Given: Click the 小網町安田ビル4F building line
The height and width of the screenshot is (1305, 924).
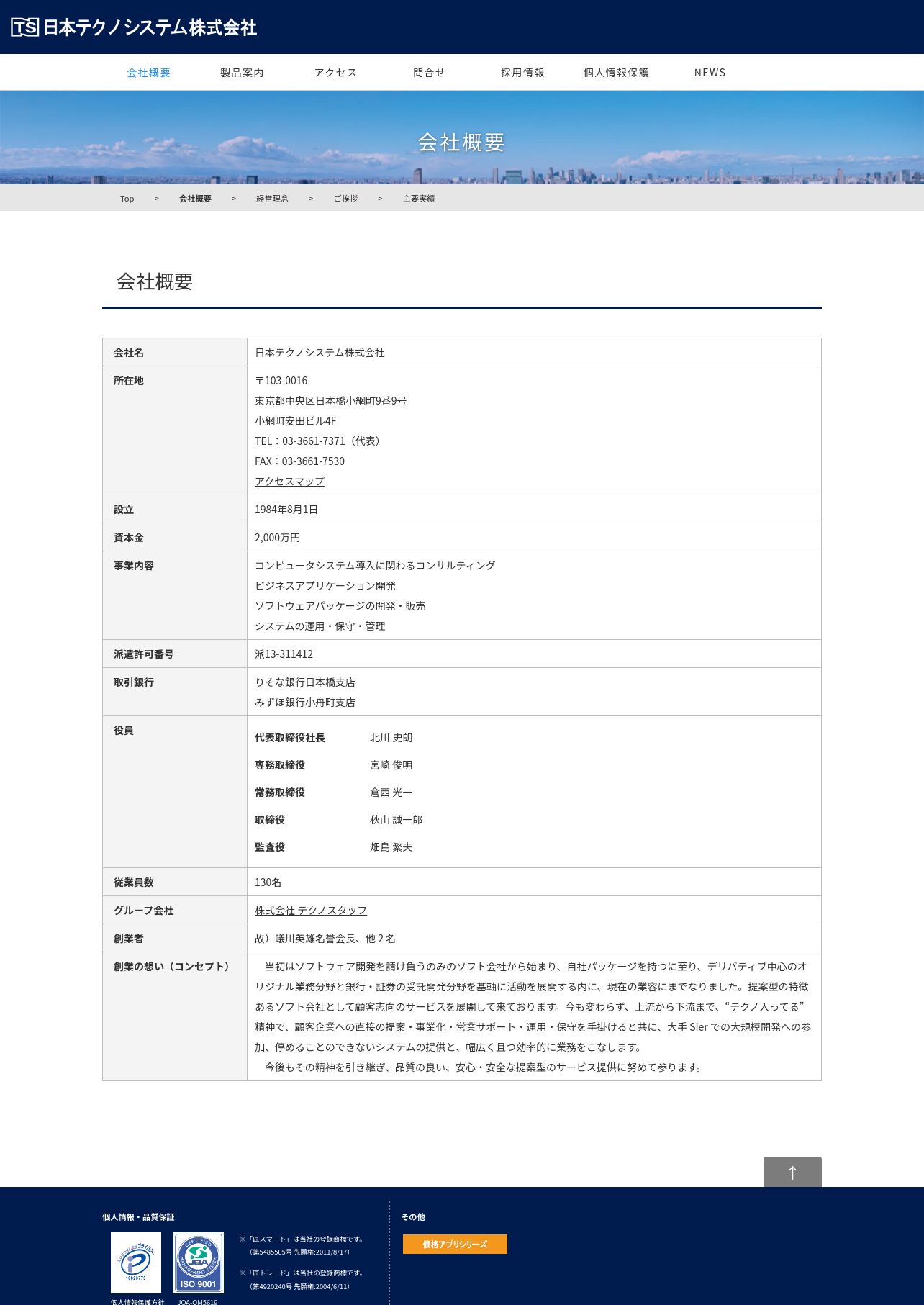Looking at the screenshot, I should [296, 421].
